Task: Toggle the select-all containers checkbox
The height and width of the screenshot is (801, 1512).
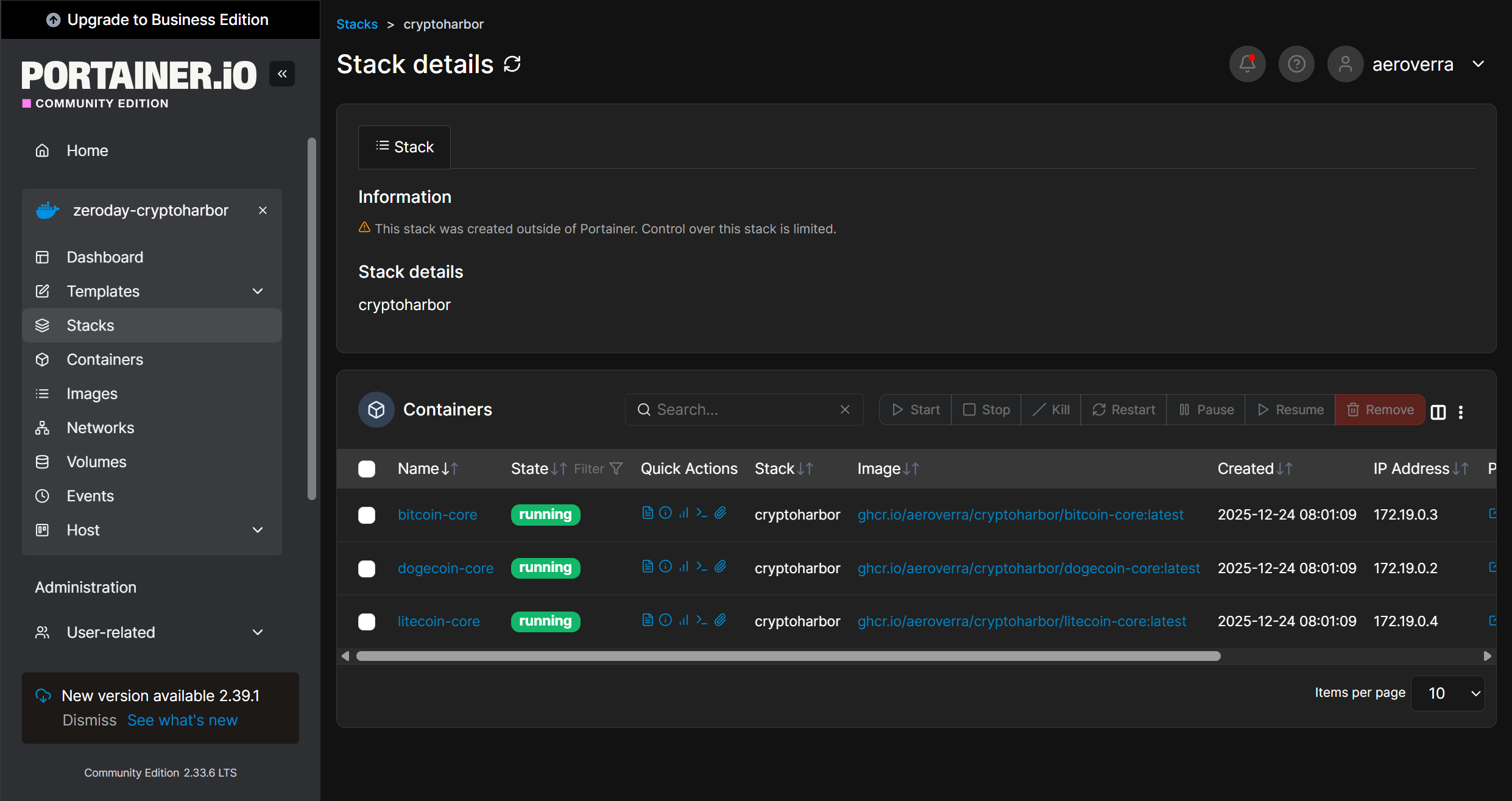Action: (367, 469)
